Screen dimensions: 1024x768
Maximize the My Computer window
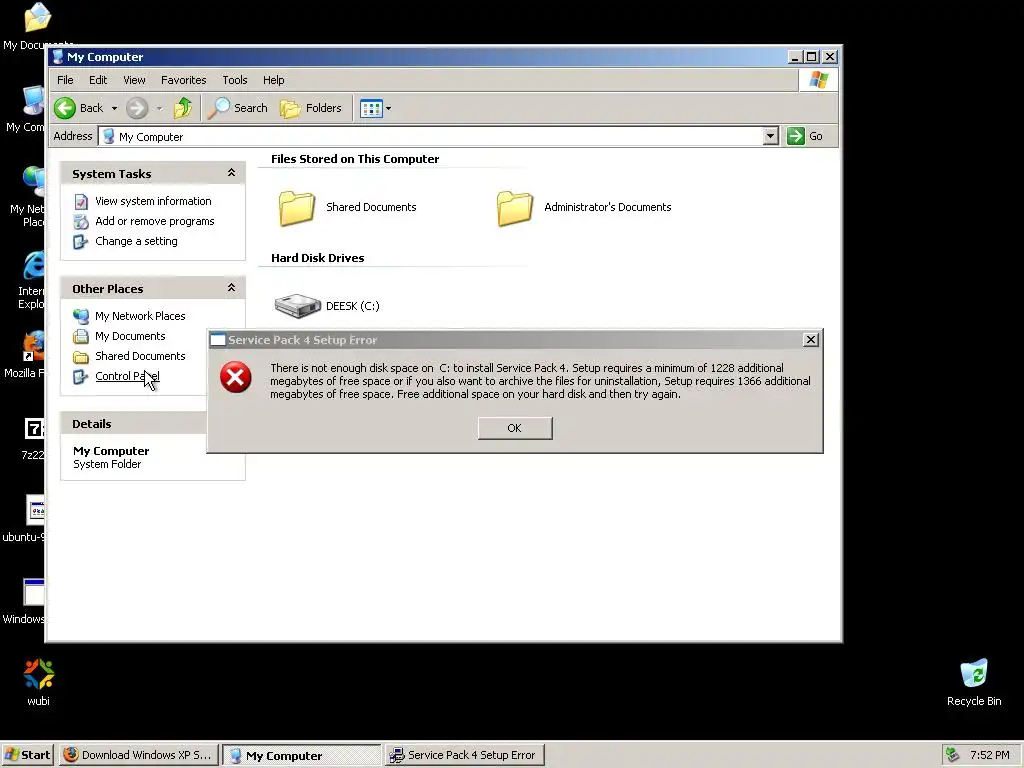[812, 57]
